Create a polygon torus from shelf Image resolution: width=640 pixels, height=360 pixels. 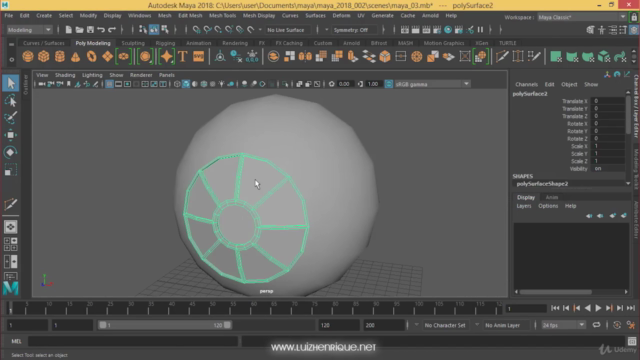tap(91, 56)
